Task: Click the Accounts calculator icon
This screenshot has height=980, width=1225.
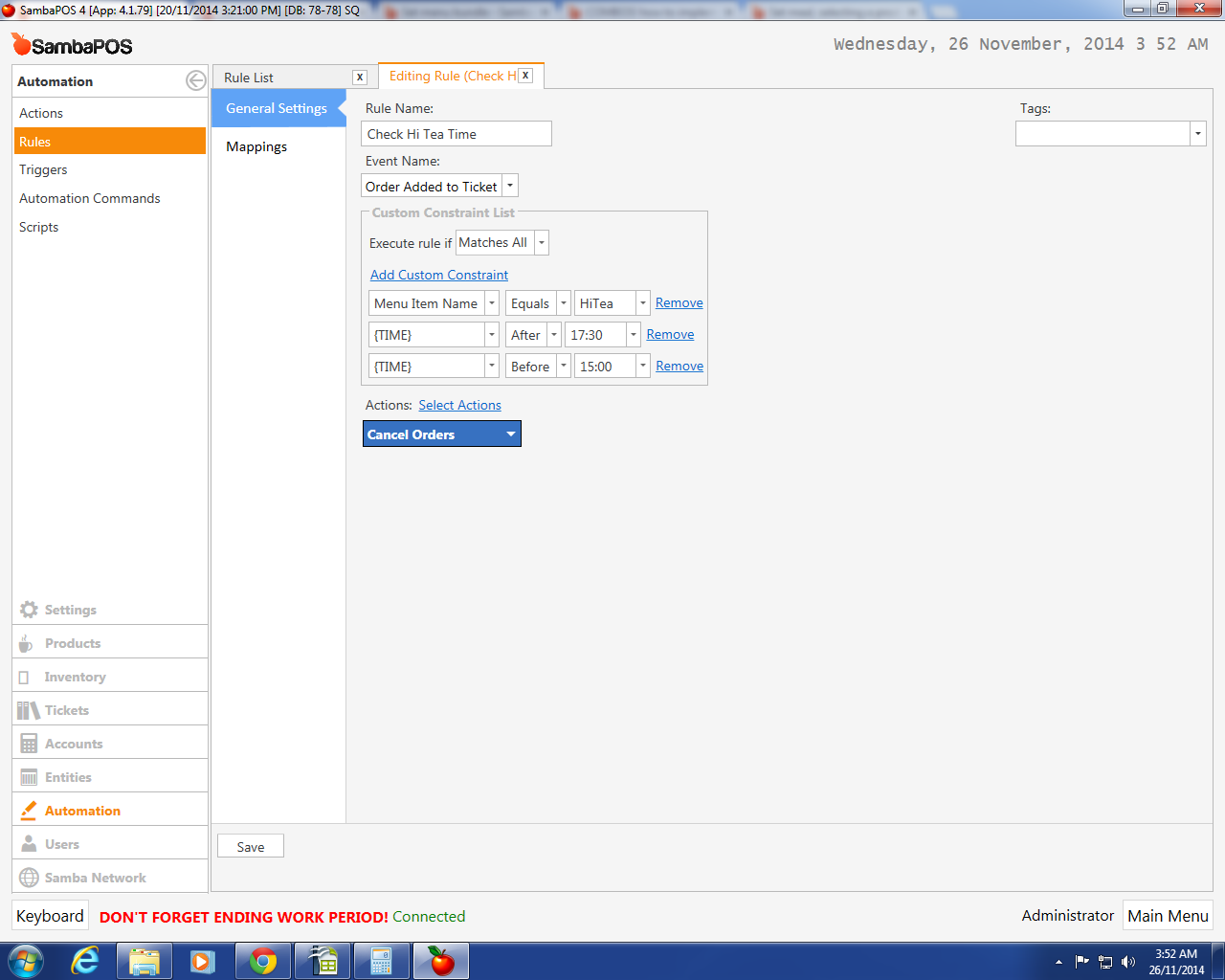Action: (x=29, y=744)
